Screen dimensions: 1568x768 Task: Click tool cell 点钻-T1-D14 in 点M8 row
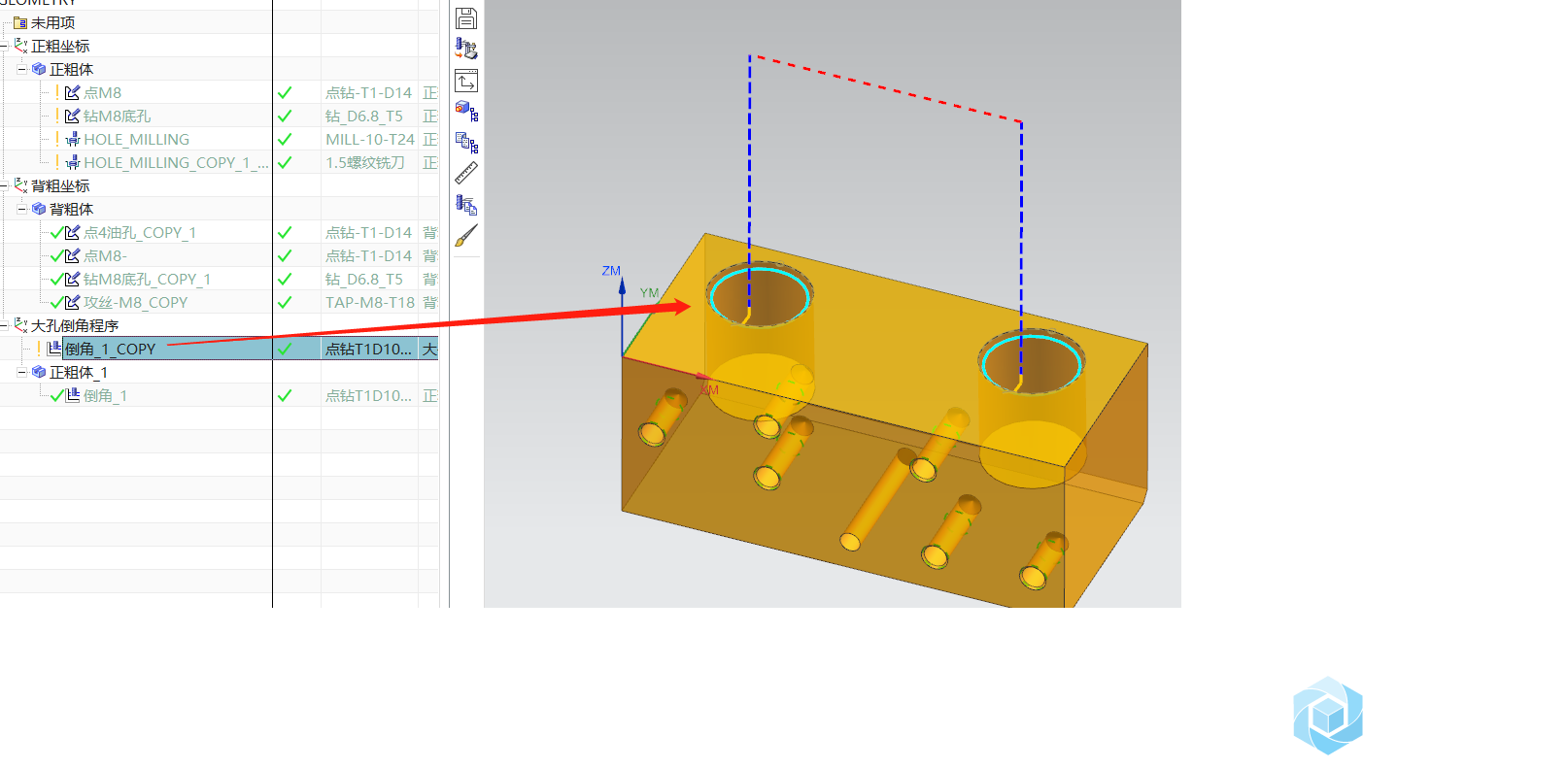tap(368, 92)
